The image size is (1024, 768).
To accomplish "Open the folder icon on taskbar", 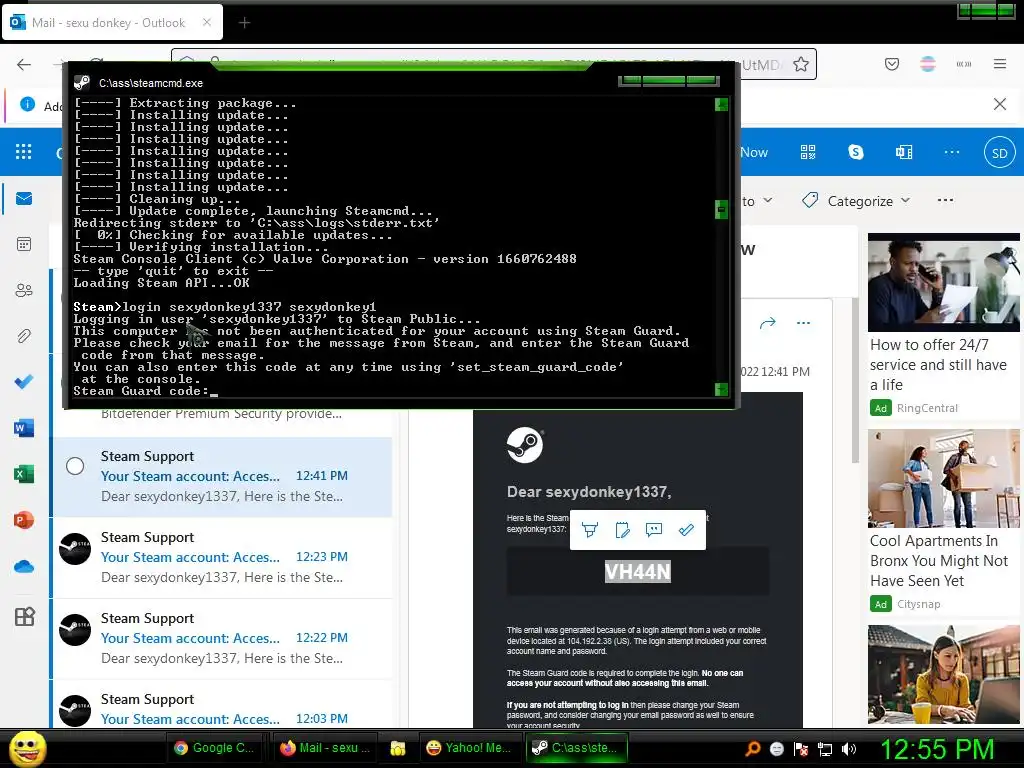I will point(398,748).
